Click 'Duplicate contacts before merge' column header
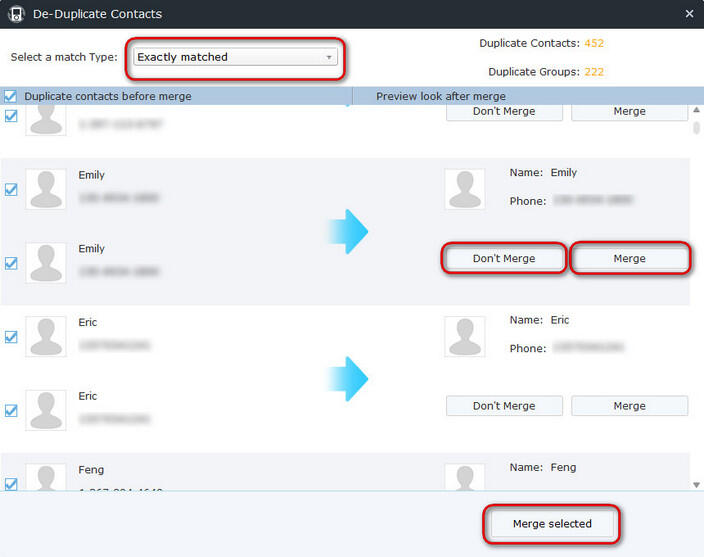Viewport: 704px width, 557px height. [x=107, y=96]
